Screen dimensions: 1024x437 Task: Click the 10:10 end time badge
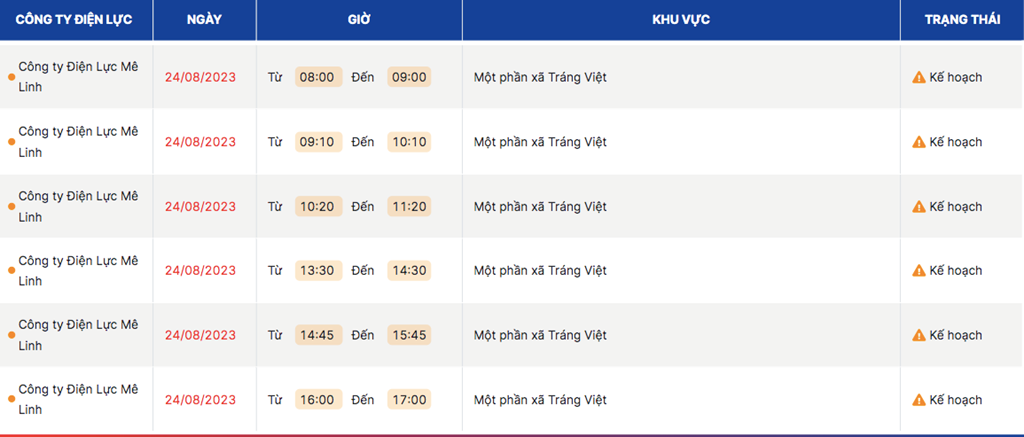point(409,142)
